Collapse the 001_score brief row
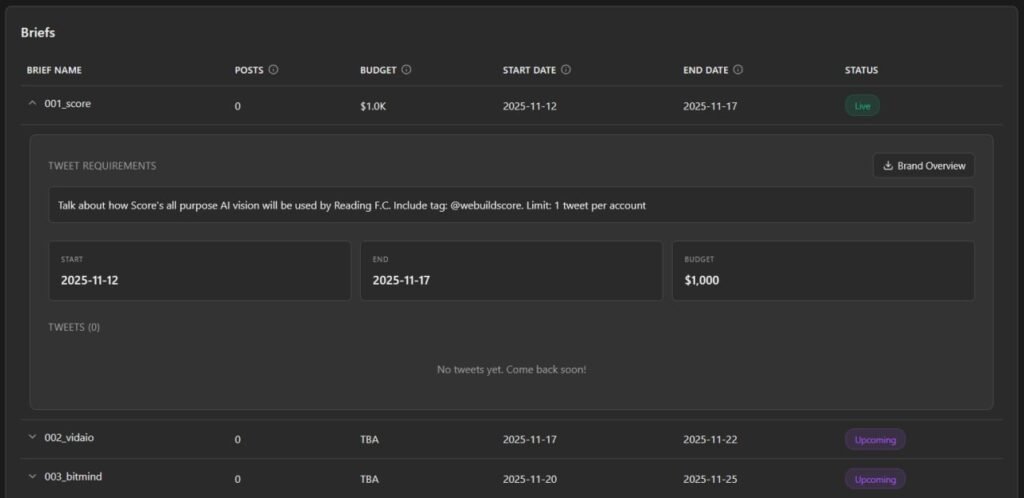Viewport: 1024px width, 498px height. pyautogui.click(x=32, y=103)
